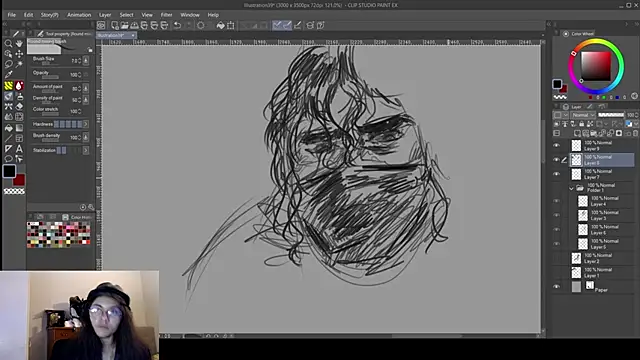Collapse Folder 1 in layer list
The height and width of the screenshot is (360, 640).
point(571,188)
